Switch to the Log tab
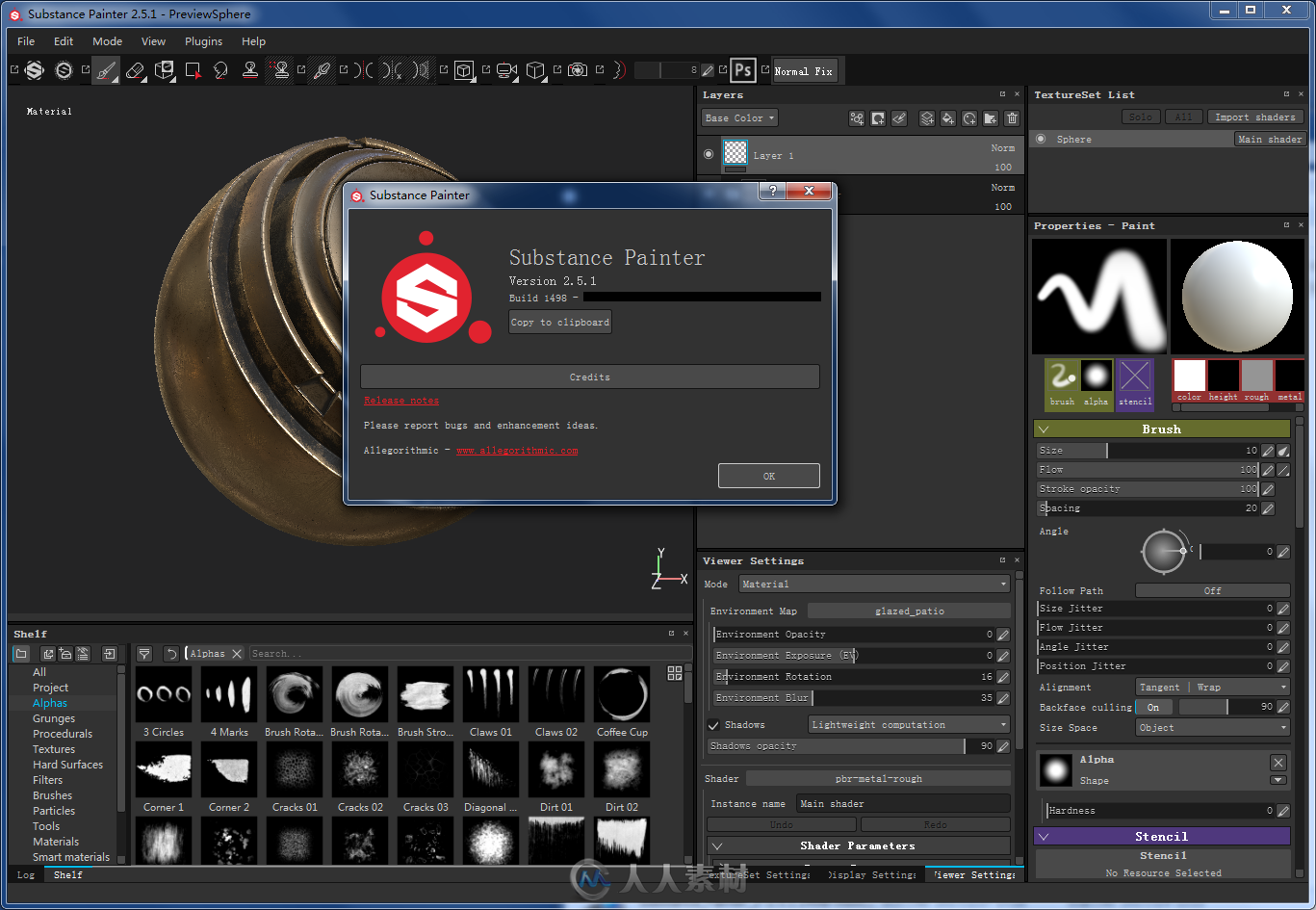Image resolution: width=1316 pixels, height=910 pixels. click(26, 874)
